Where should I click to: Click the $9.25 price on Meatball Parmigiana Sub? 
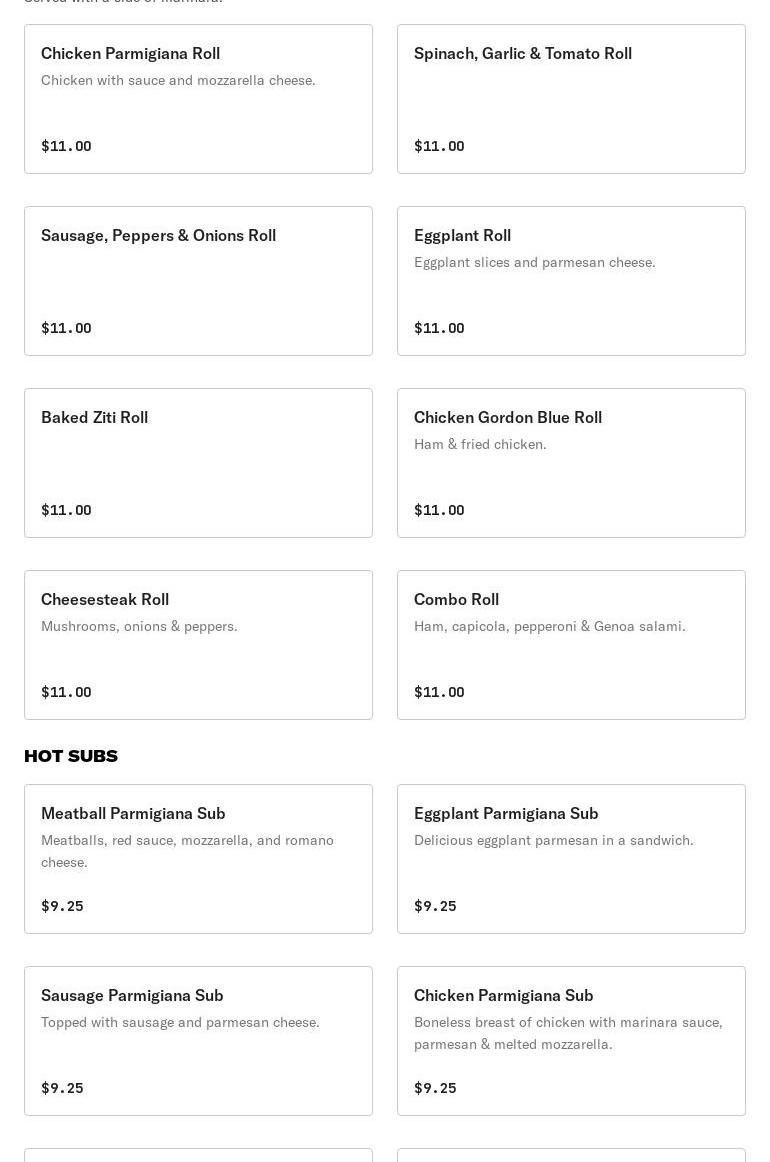62,906
